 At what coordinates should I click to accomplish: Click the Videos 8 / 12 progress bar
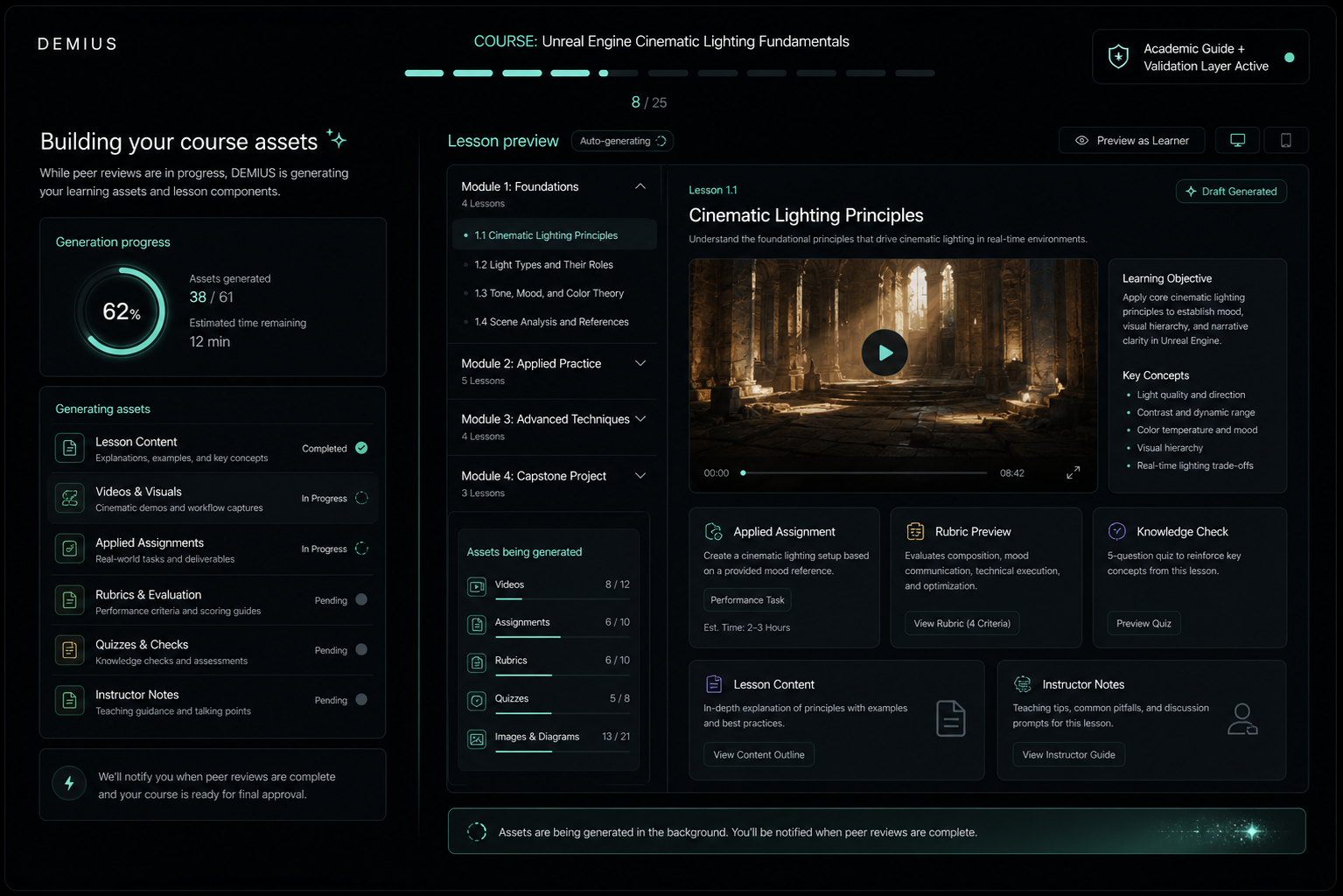(563, 598)
